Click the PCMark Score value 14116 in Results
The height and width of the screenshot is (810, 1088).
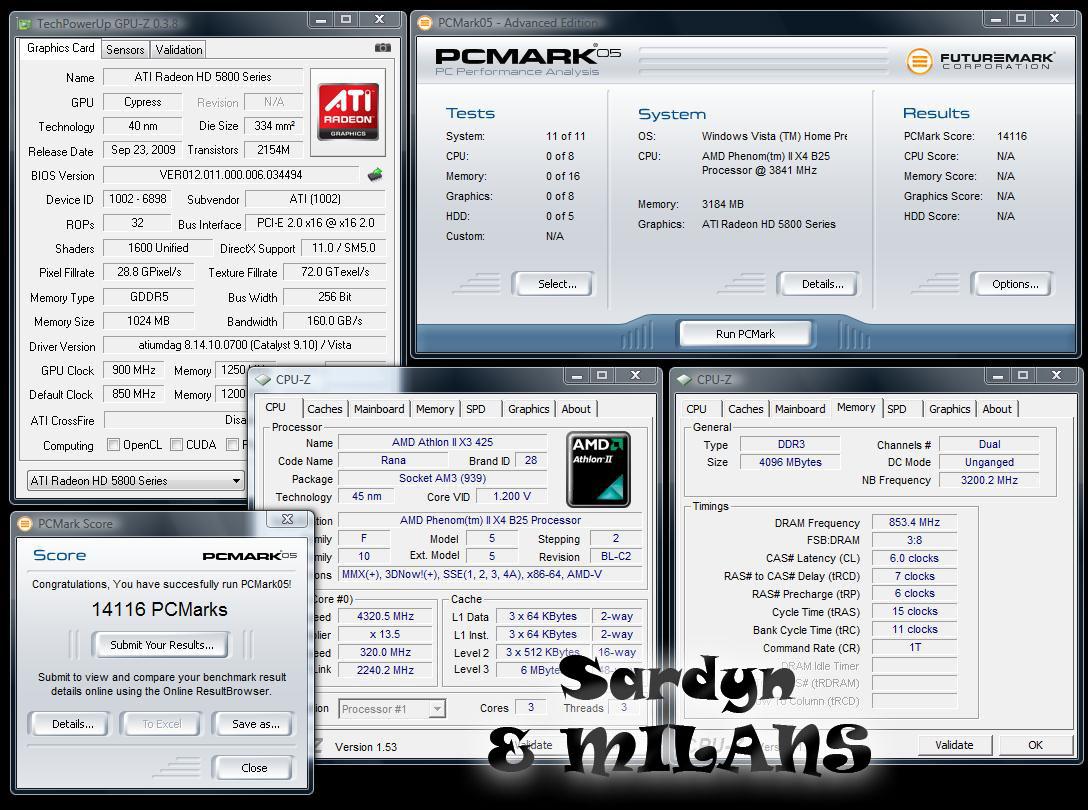(x=1012, y=136)
